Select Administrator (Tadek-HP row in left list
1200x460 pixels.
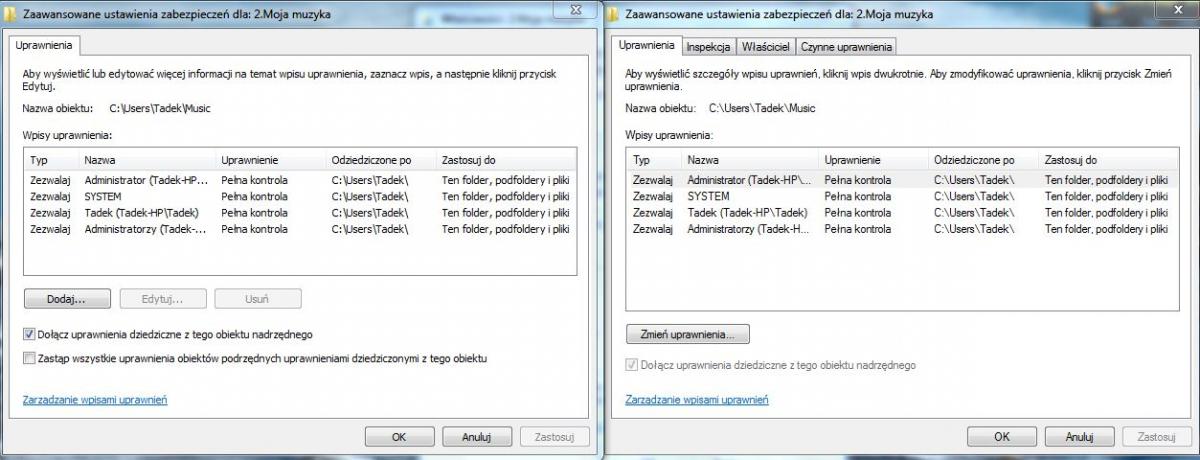pos(299,181)
